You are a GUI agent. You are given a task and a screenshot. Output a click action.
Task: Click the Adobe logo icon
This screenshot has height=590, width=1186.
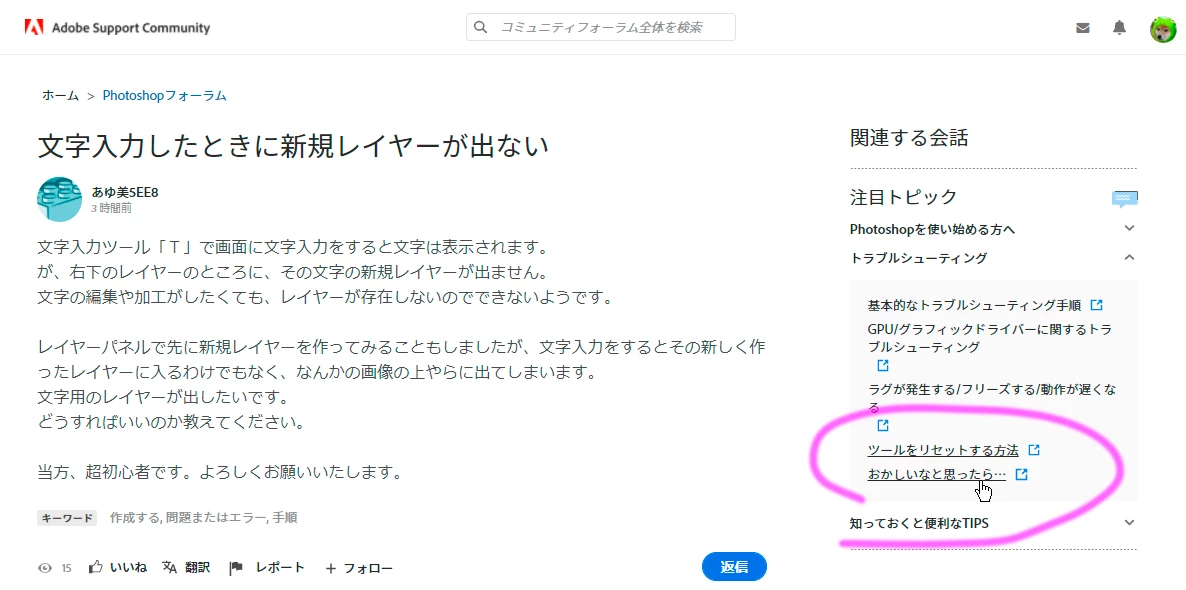(33, 28)
